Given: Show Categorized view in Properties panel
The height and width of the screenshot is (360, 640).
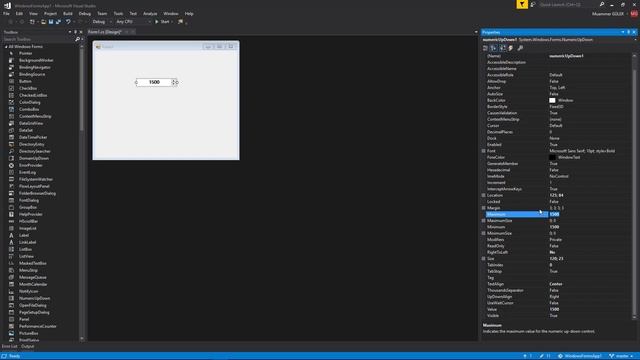Looking at the screenshot, I should (x=485, y=48).
